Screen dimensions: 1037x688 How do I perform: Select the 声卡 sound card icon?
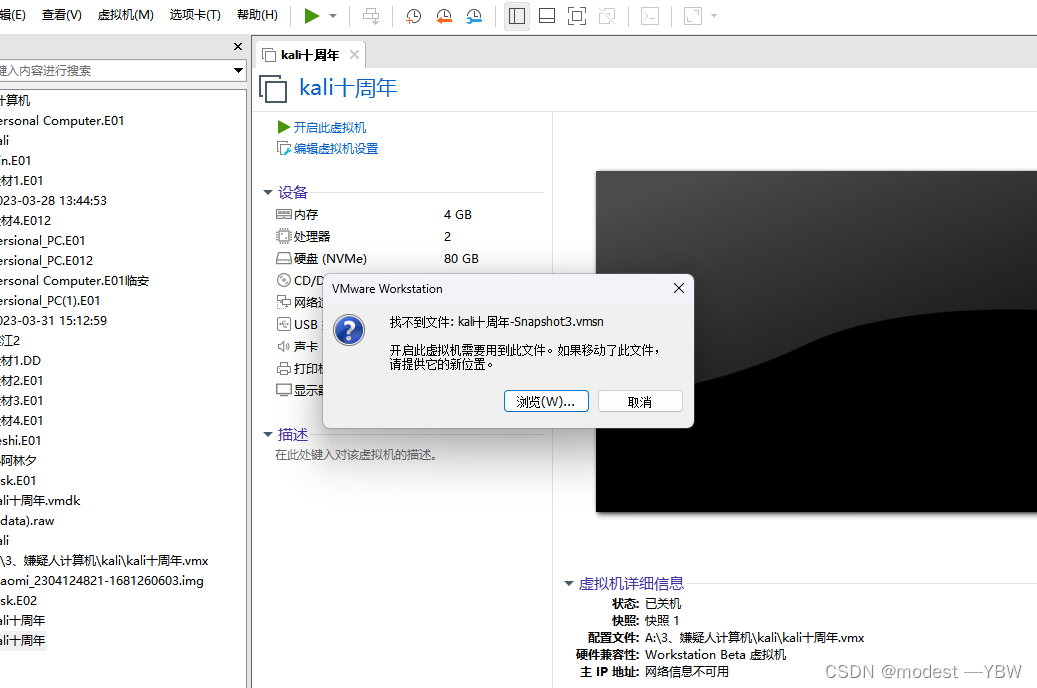[x=284, y=346]
